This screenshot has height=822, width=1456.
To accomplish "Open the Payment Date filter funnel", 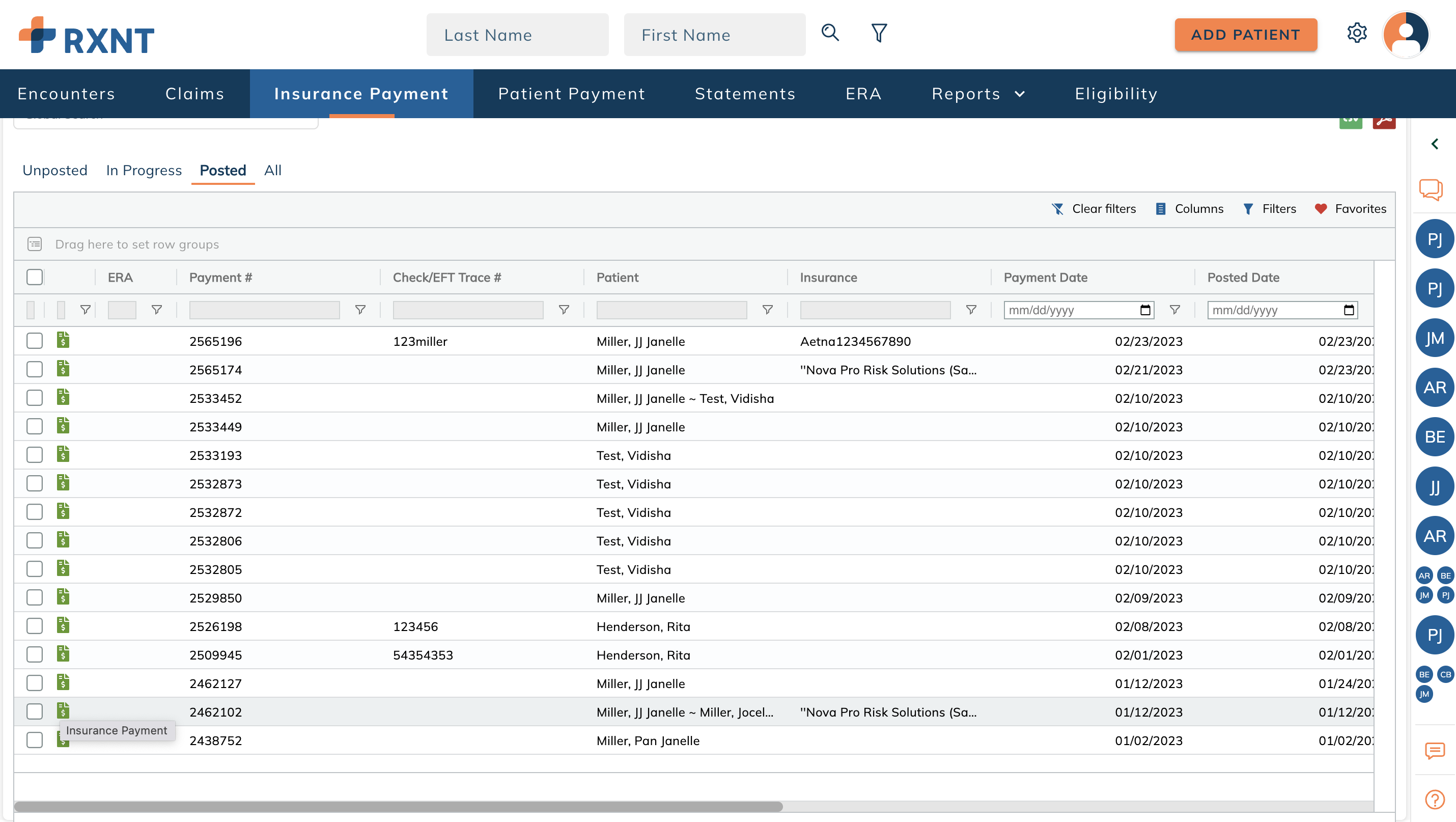I will (x=1174, y=310).
